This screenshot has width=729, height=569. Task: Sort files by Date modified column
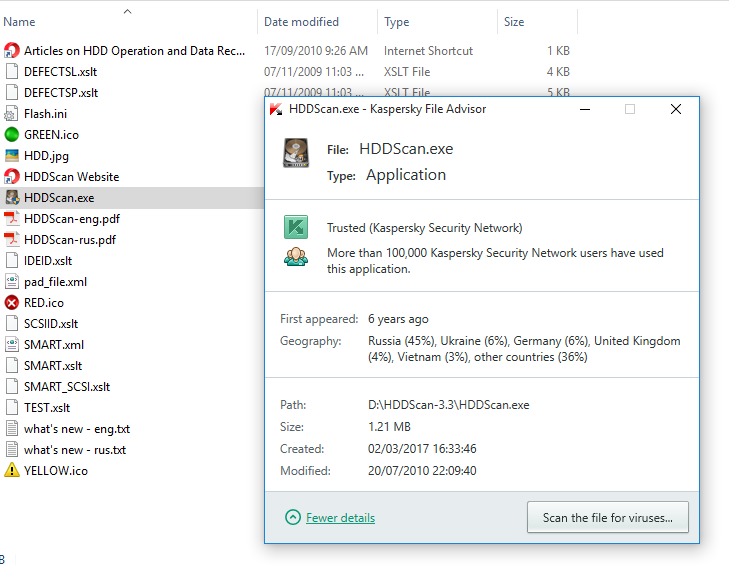pyautogui.click(x=301, y=22)
